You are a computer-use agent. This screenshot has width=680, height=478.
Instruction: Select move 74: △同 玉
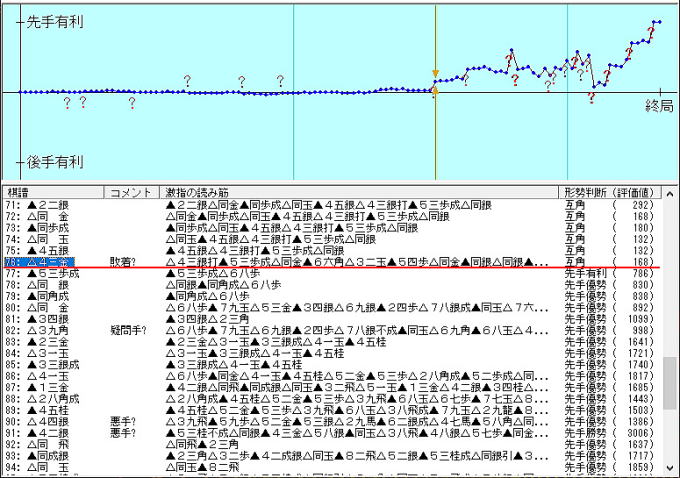click(x=38, y=239)
